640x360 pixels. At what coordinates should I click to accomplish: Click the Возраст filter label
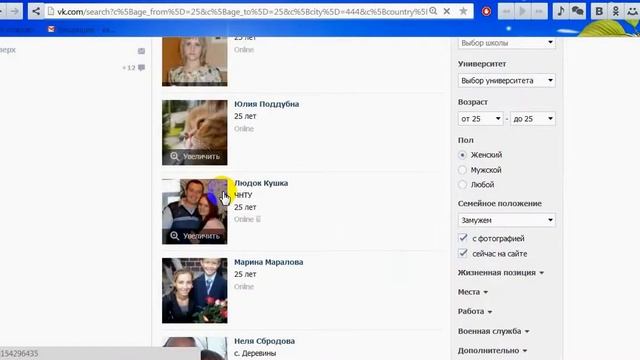pyautogui.click(x=473, y=102)
